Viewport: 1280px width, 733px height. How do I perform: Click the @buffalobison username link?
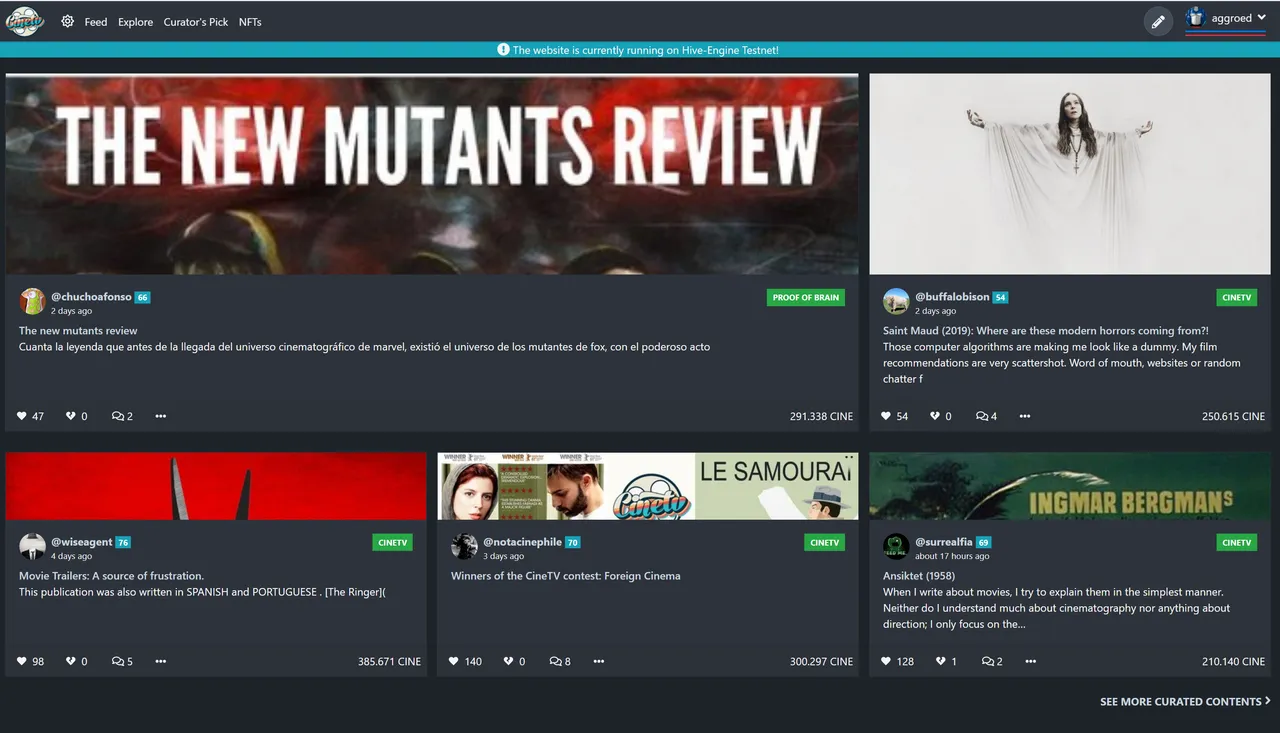(x=952, y=297)
